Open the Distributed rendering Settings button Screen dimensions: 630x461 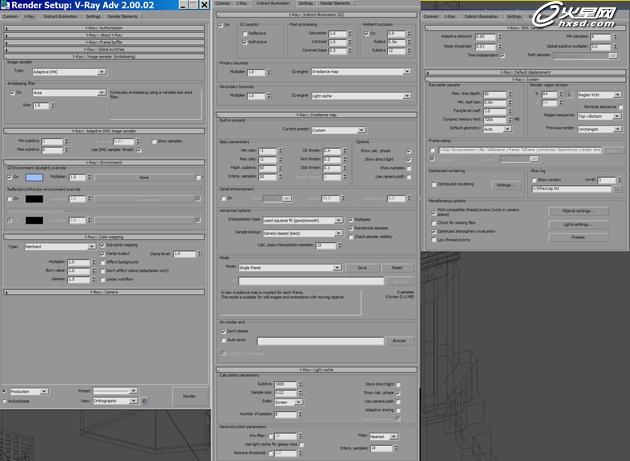pyautogui.click(x=505, y=185)
